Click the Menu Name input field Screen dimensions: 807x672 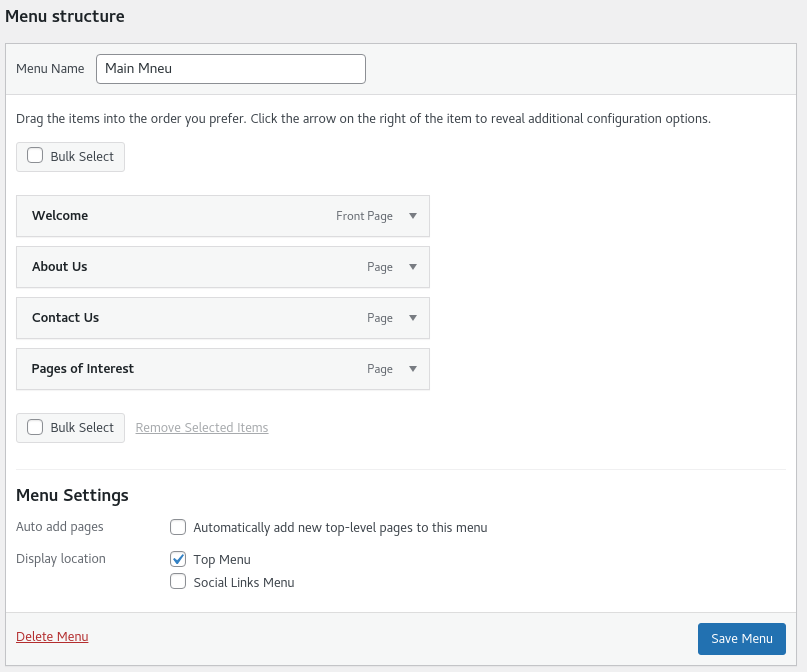[231, 69]
